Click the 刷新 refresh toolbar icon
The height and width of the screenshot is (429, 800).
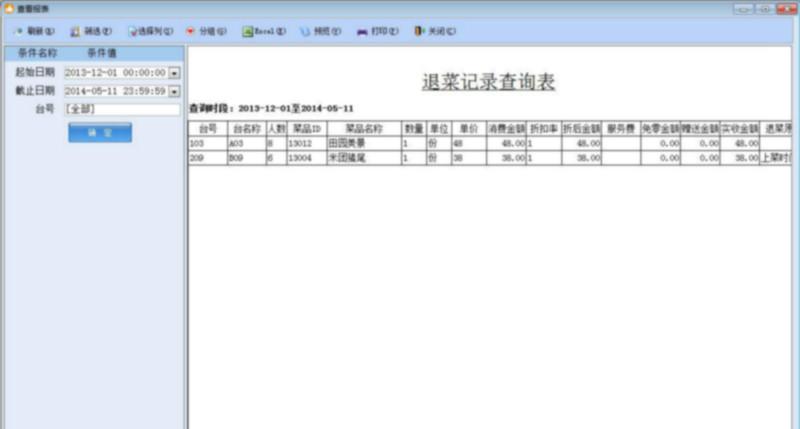coord(20,31)
